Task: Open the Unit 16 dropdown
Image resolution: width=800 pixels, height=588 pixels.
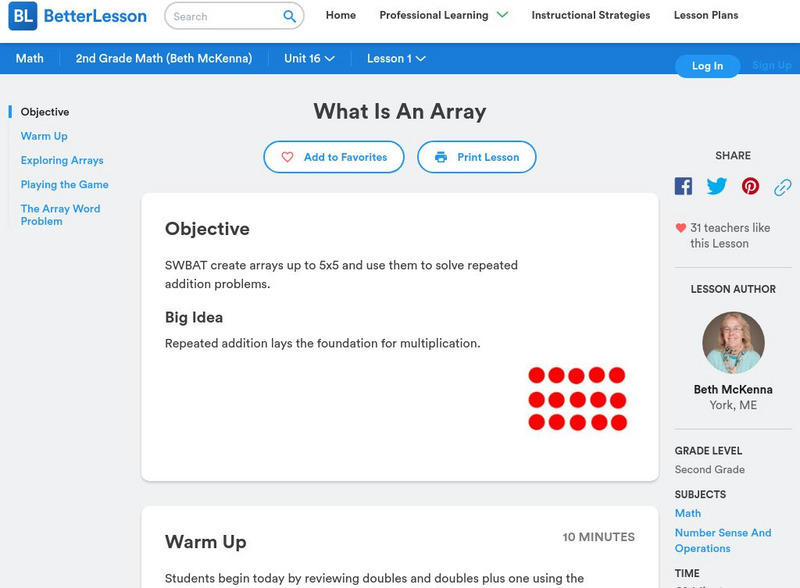Action: 309,59
